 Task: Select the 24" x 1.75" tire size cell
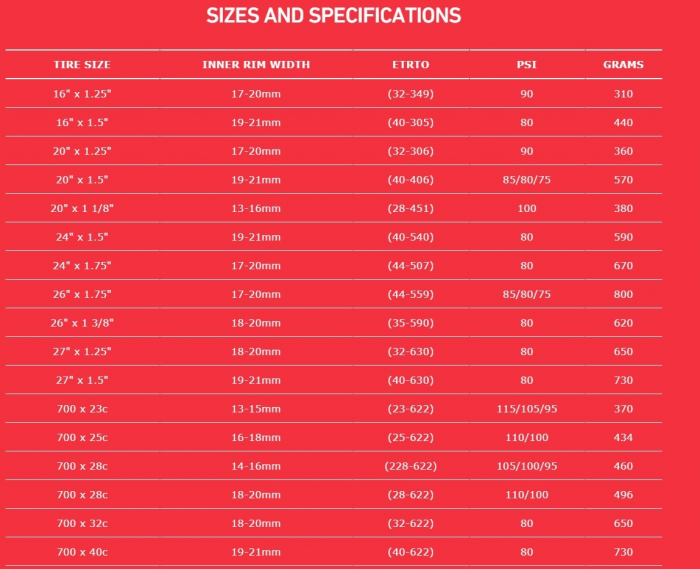82,266
